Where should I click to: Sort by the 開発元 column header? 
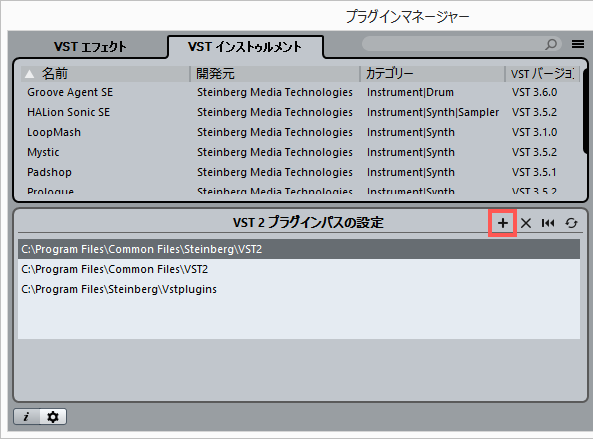pyautogui.click(x=275, y=74)
